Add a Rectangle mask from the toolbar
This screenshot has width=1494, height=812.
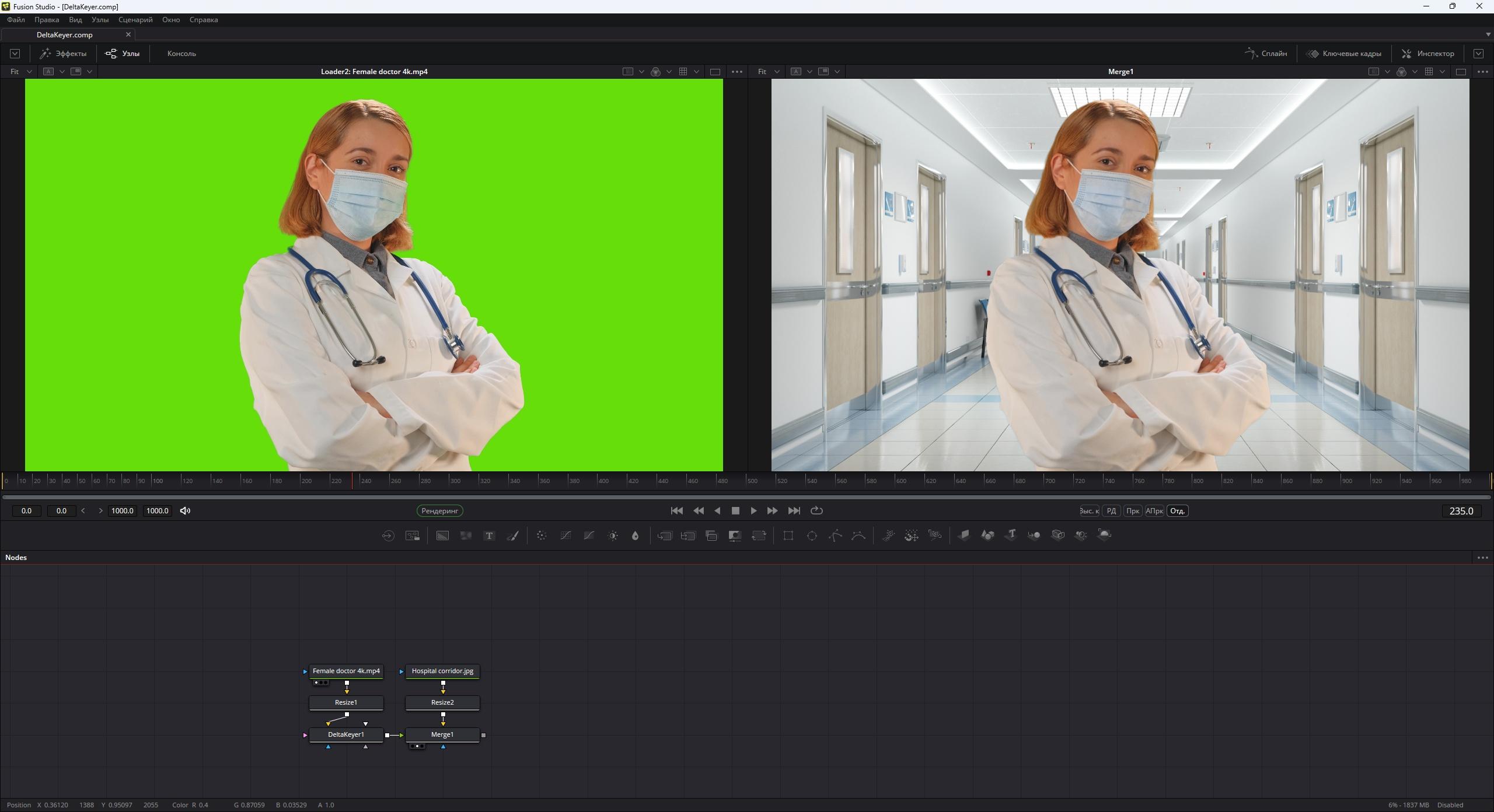(789, 535)
